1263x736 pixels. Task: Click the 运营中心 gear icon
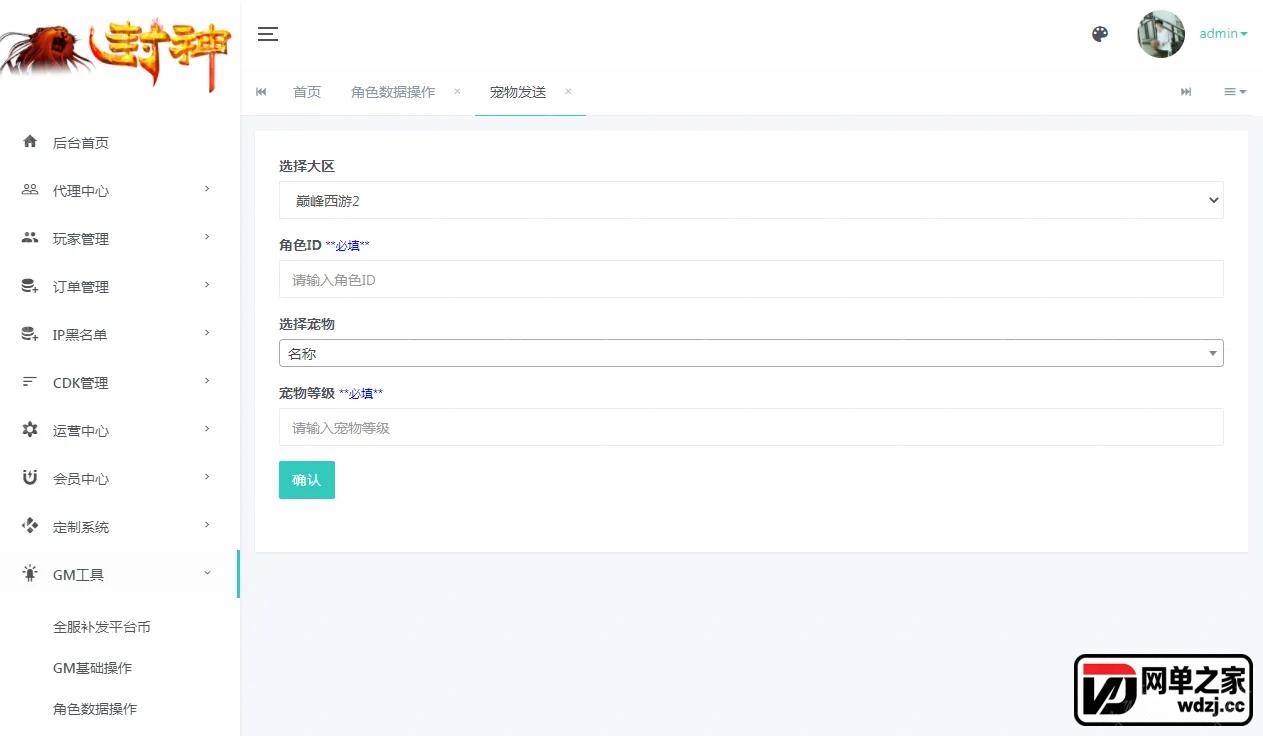coord(30,430)
